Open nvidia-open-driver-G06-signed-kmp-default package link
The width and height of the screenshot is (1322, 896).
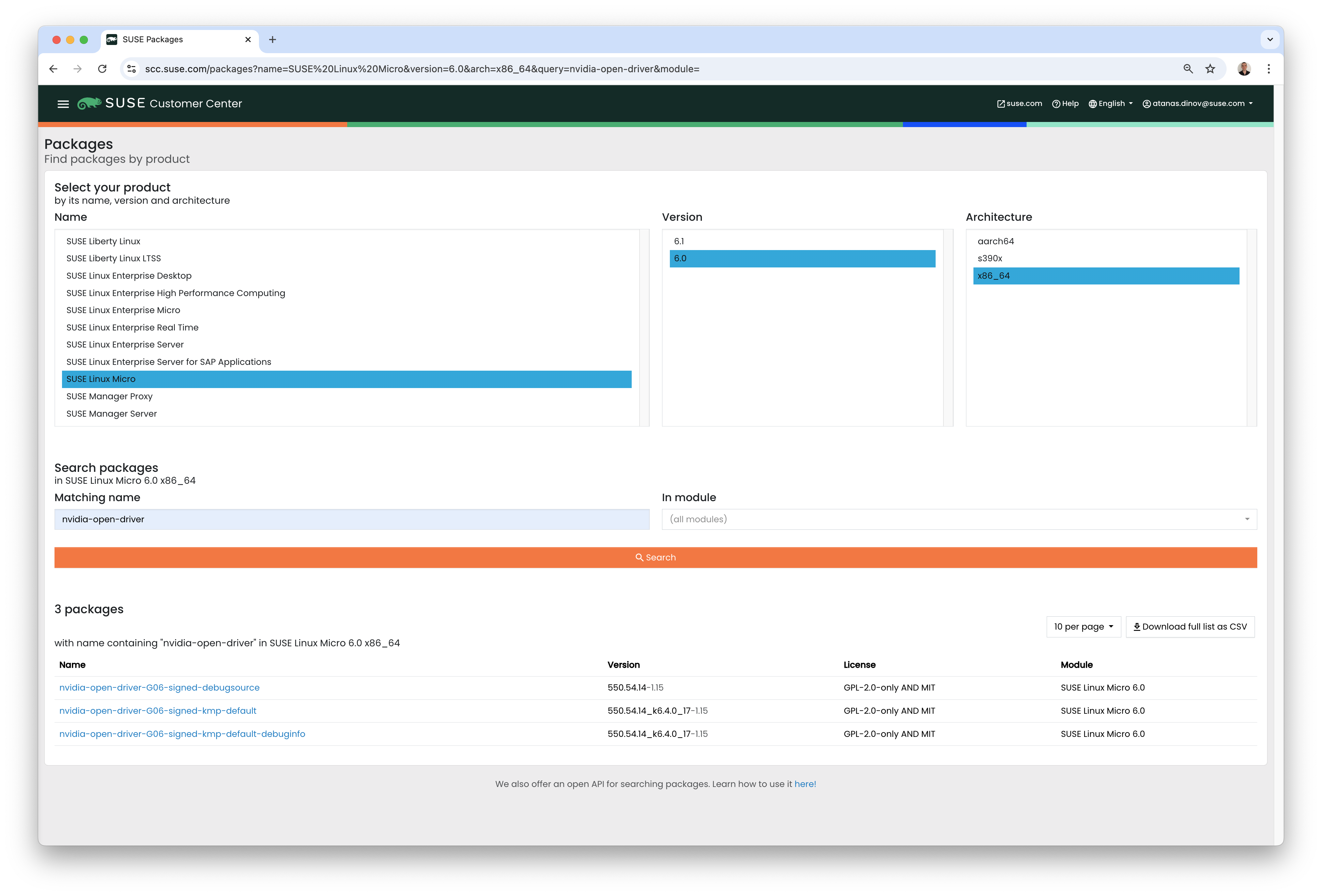[157, 711]
